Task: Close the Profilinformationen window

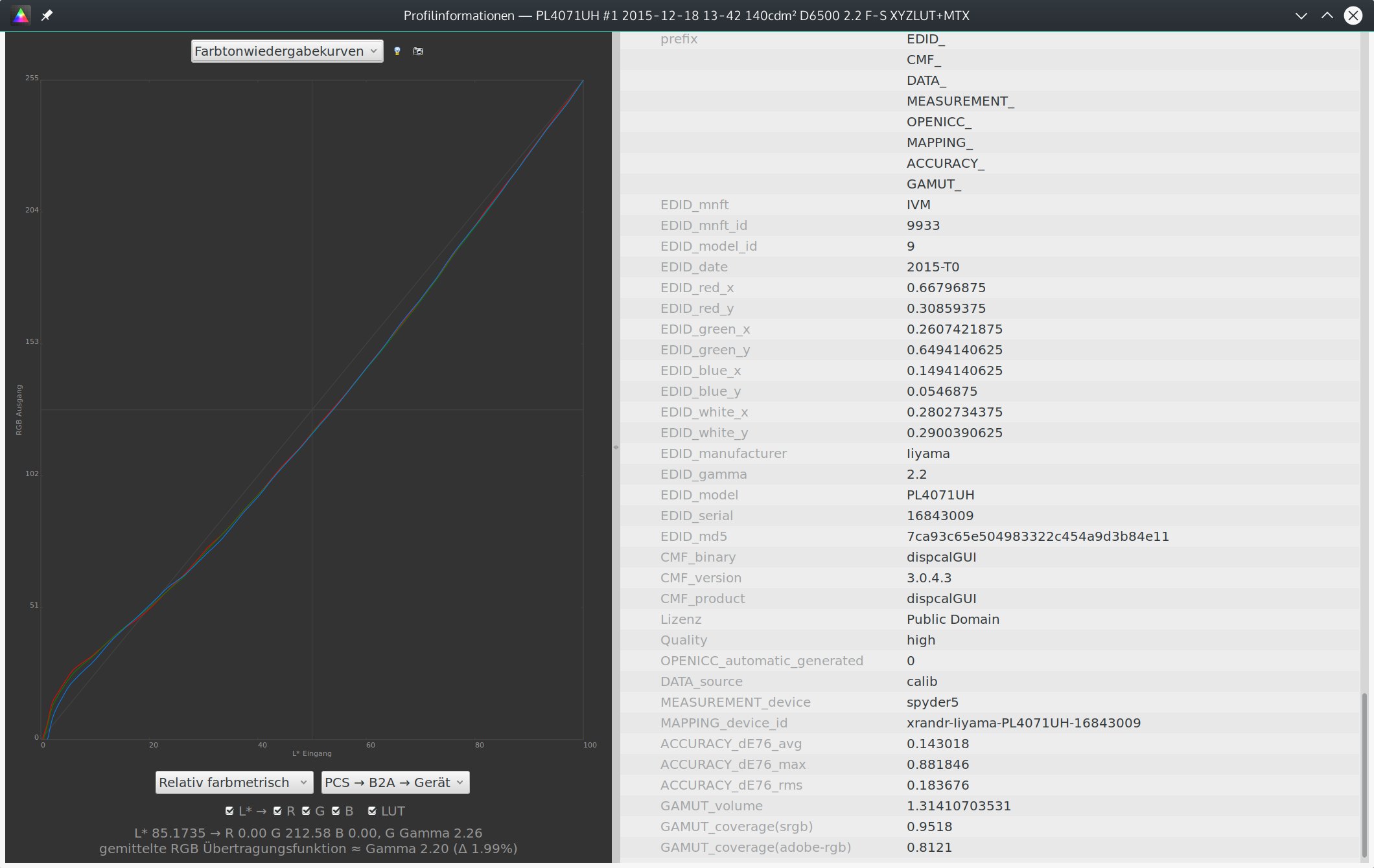Action: coord(1353,16)
